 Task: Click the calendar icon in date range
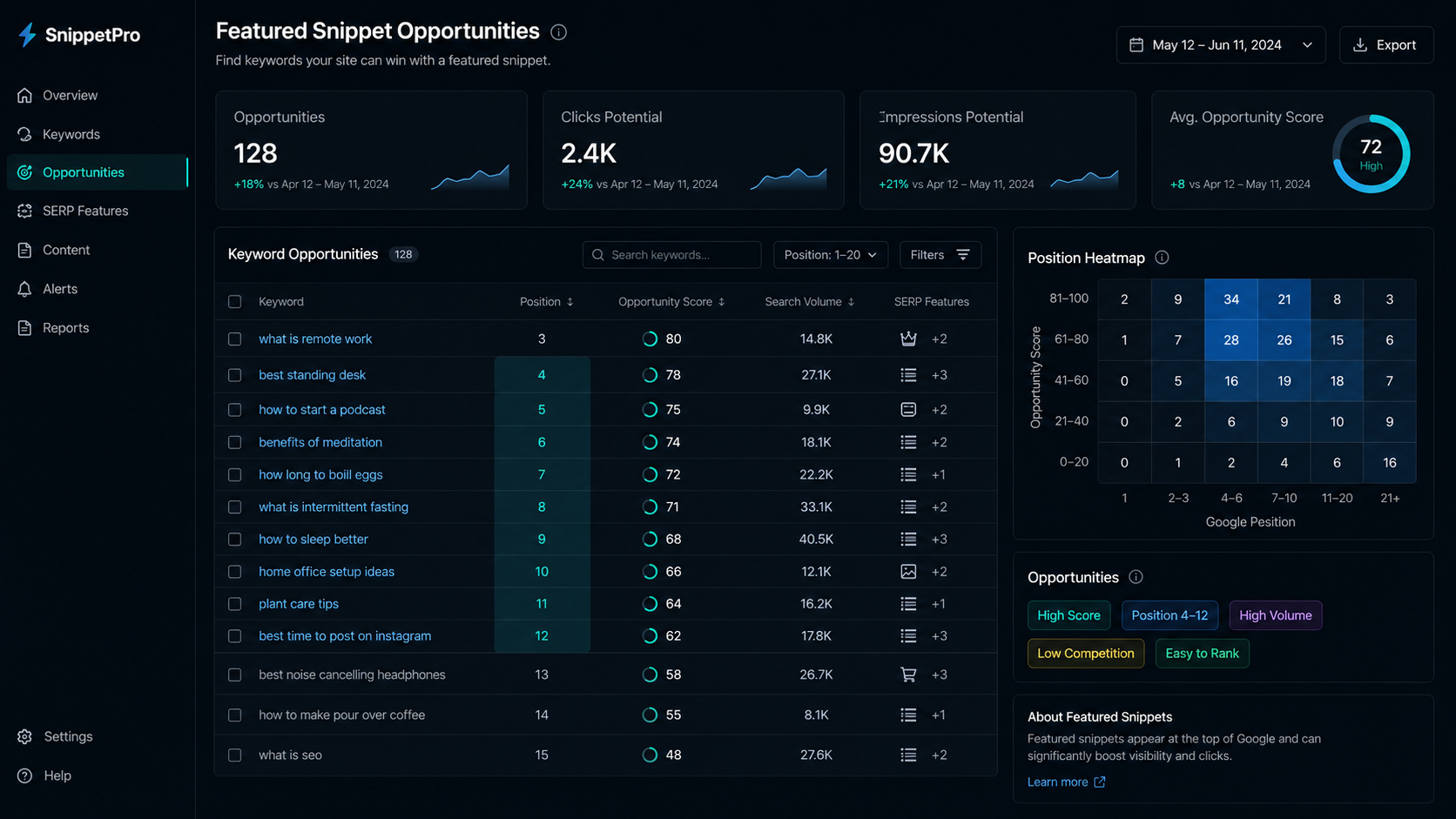point(1136,44)
